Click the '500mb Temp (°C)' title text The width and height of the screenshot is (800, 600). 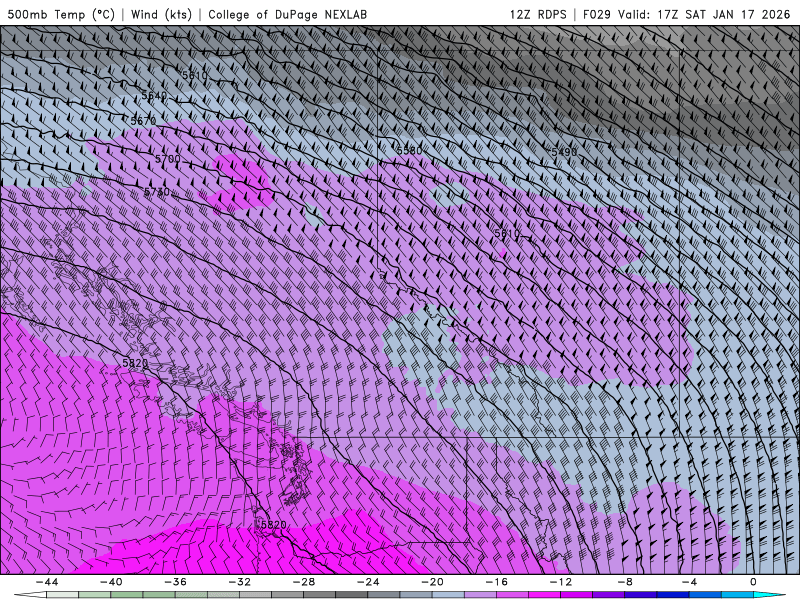pyautogui.click(x=61, y=14)
